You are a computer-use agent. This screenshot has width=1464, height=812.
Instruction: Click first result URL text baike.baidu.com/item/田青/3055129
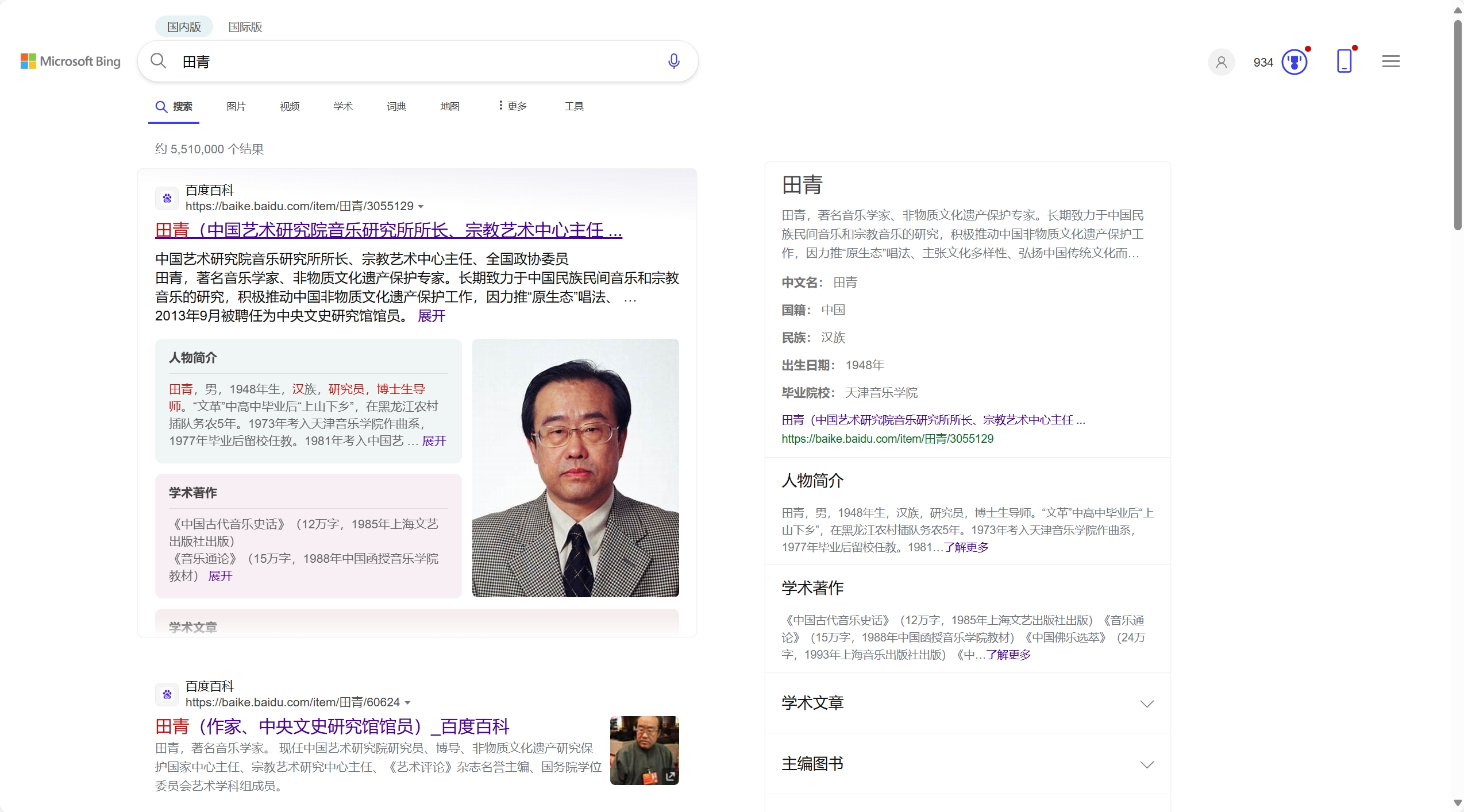(x=299, y=206)
